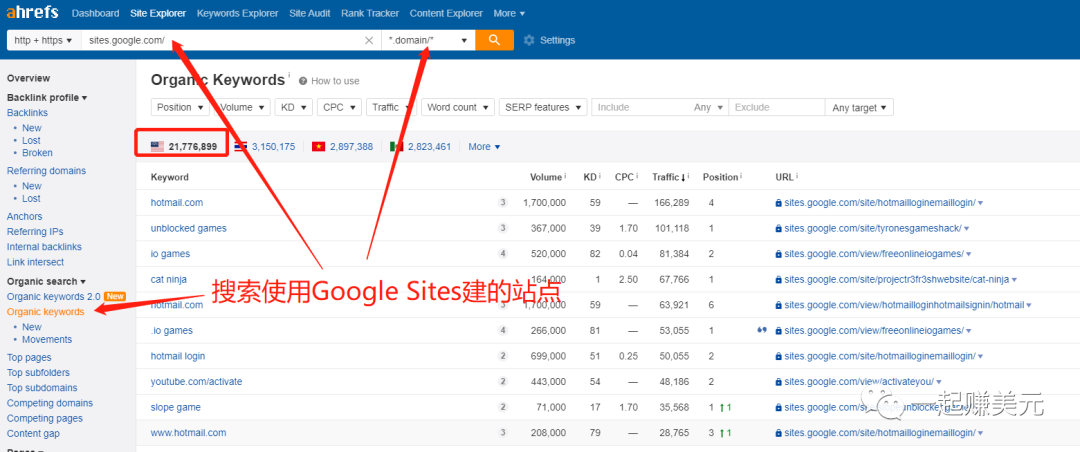Image resolution: width=1080 pixels, height=452 pixels.
Task: Open Organic keywords 2.0 in sidebar
Action: [54, 296]
